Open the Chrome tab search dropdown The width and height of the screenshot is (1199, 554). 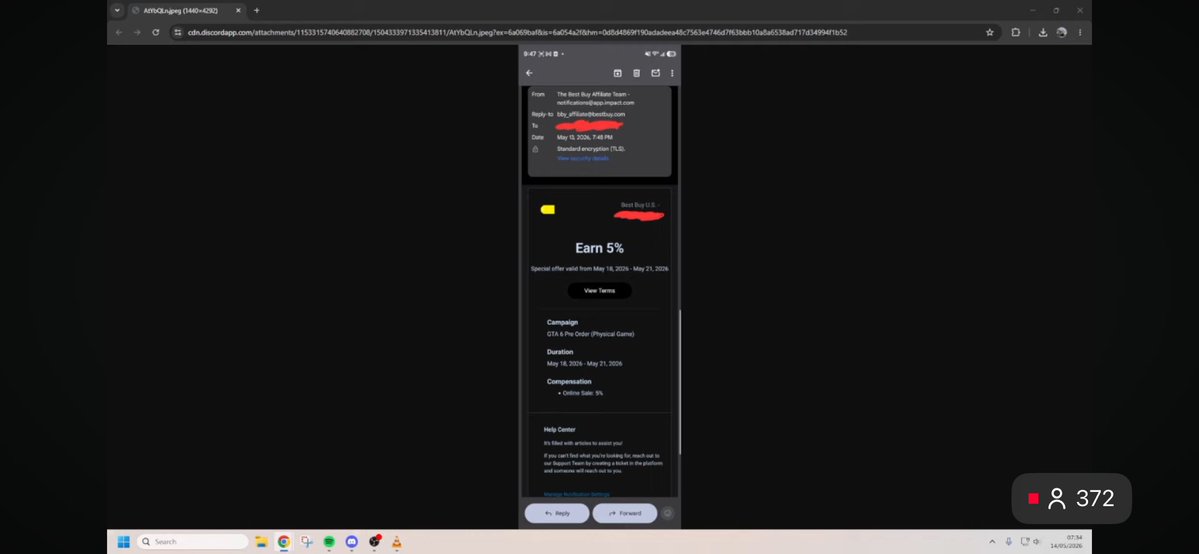(117, 11)
